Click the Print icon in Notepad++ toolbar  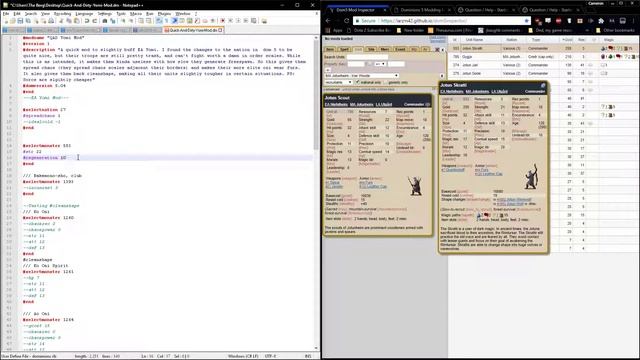click(x=51, y=20)
